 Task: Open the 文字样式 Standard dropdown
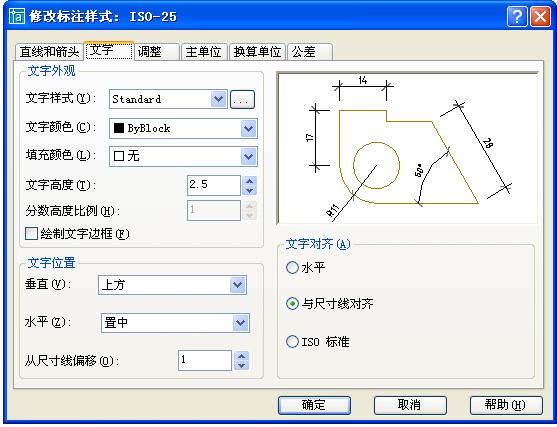[x=218, y=99]
